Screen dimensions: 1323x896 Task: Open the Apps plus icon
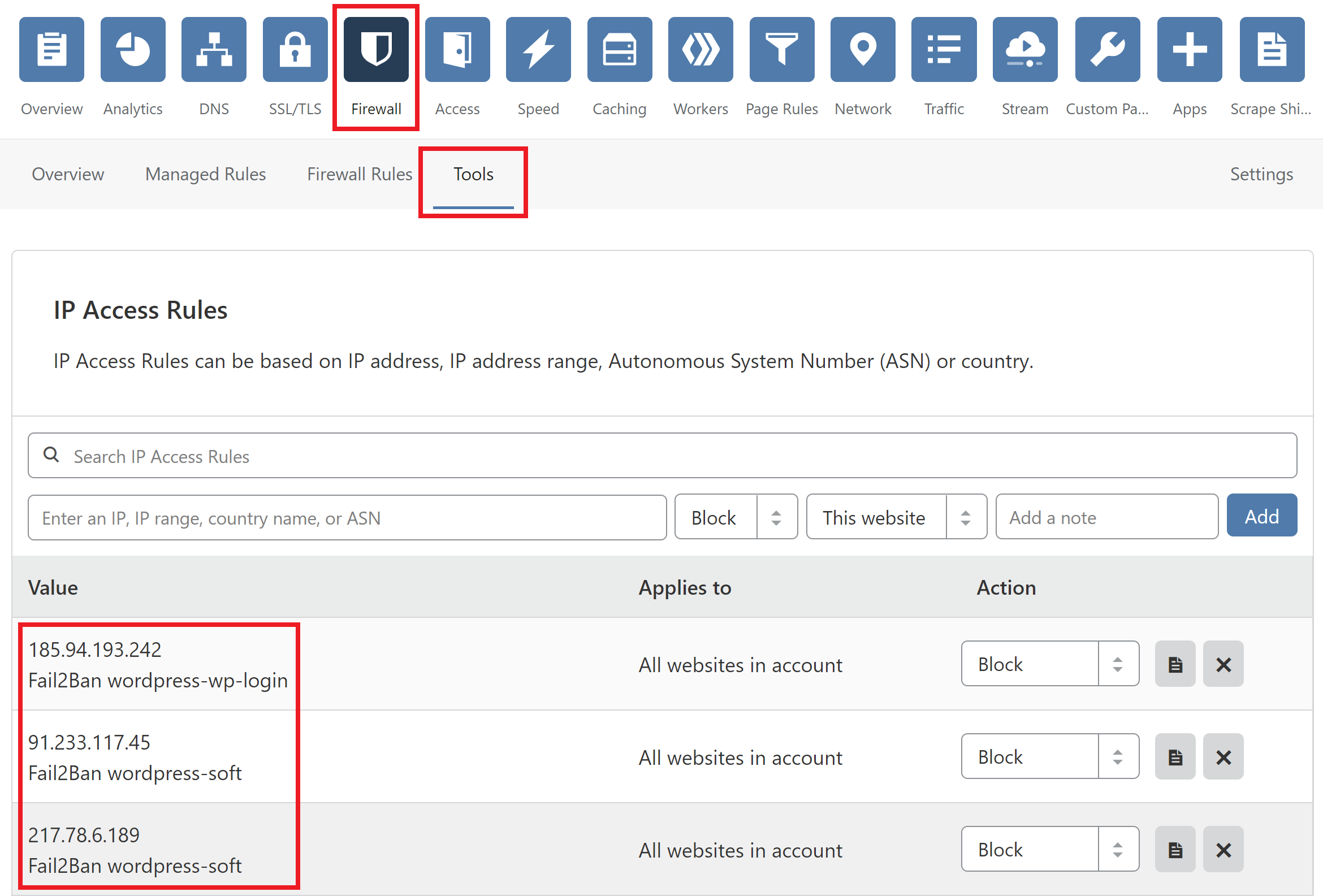pos(1190,50)
